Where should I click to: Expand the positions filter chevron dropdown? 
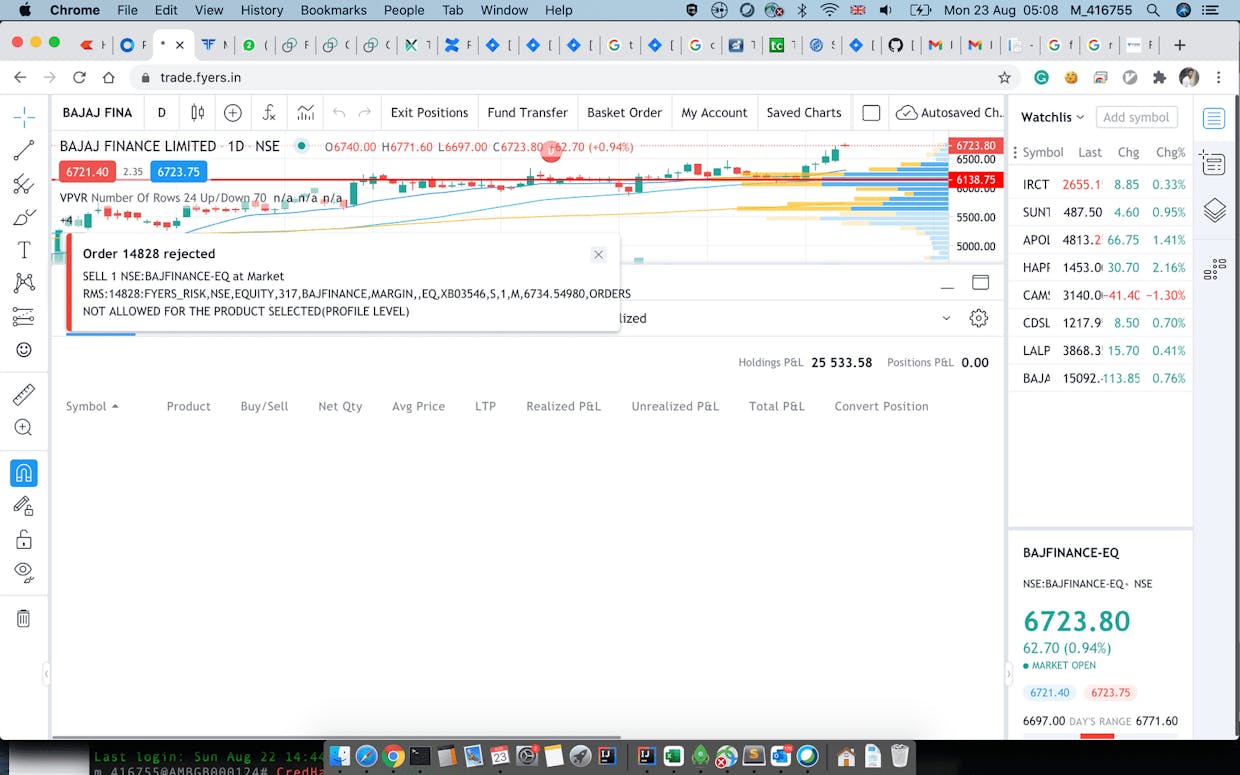tap(947, 318)
